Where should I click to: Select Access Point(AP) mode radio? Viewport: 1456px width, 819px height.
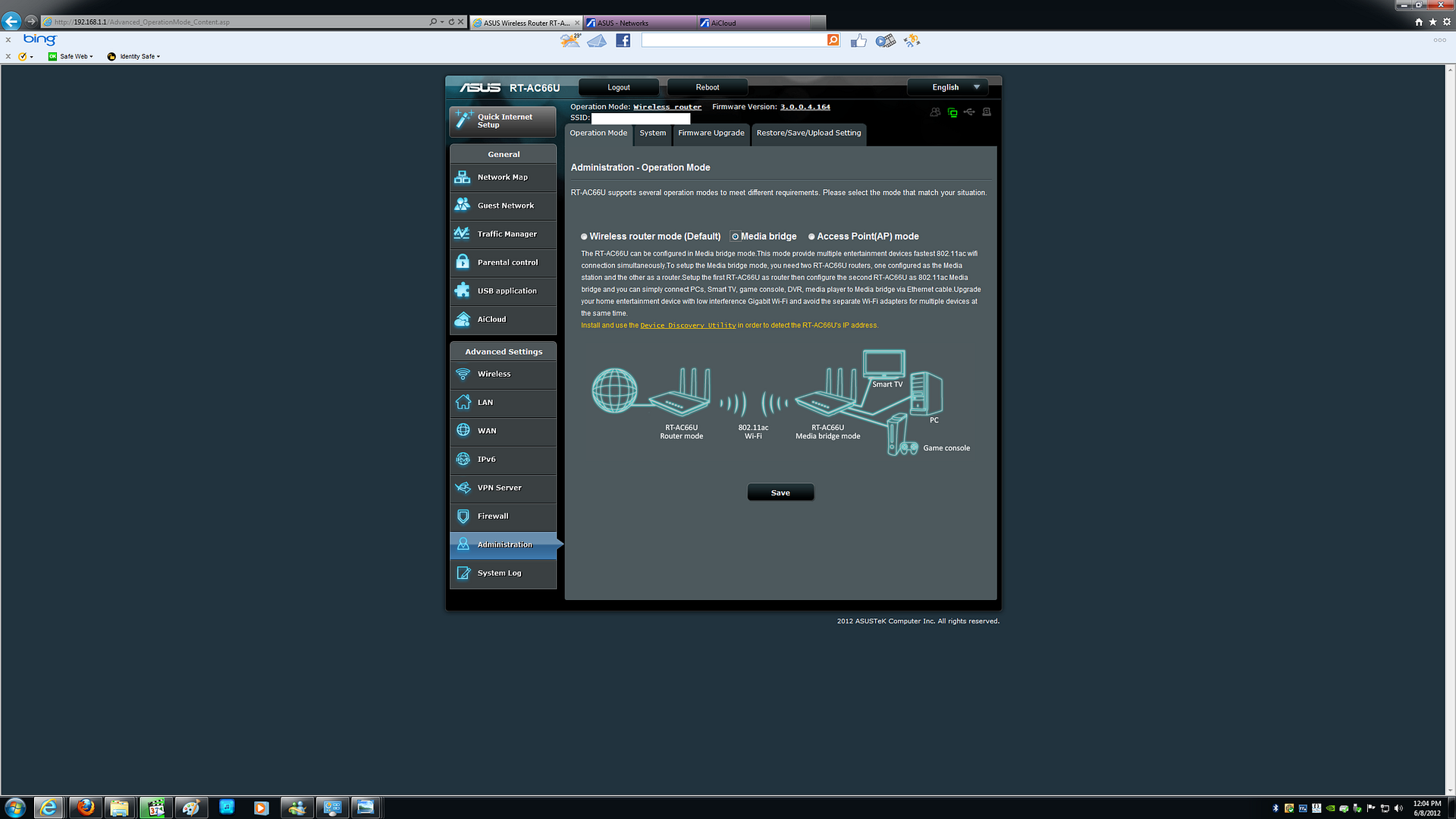[811, 237]
